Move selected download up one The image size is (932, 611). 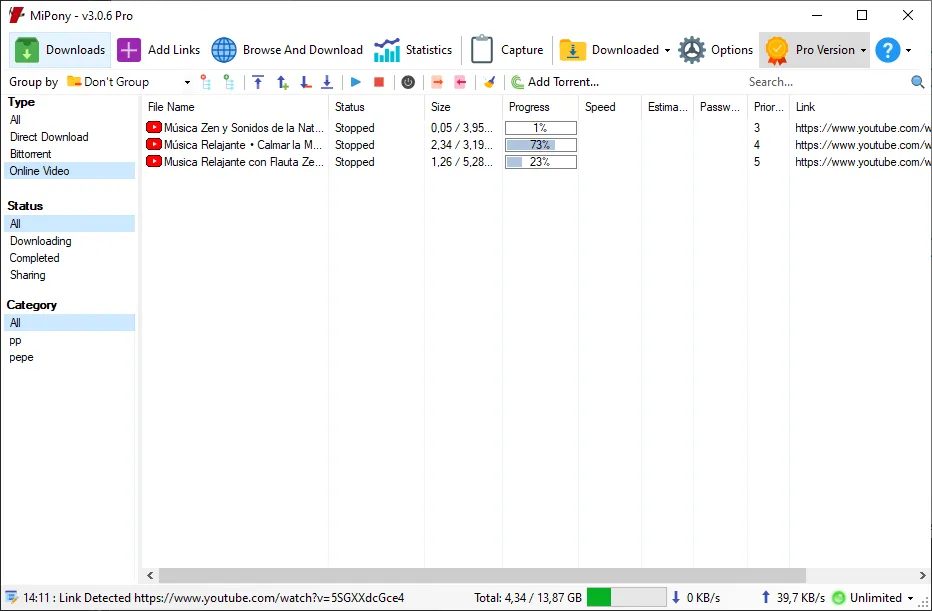282,82
